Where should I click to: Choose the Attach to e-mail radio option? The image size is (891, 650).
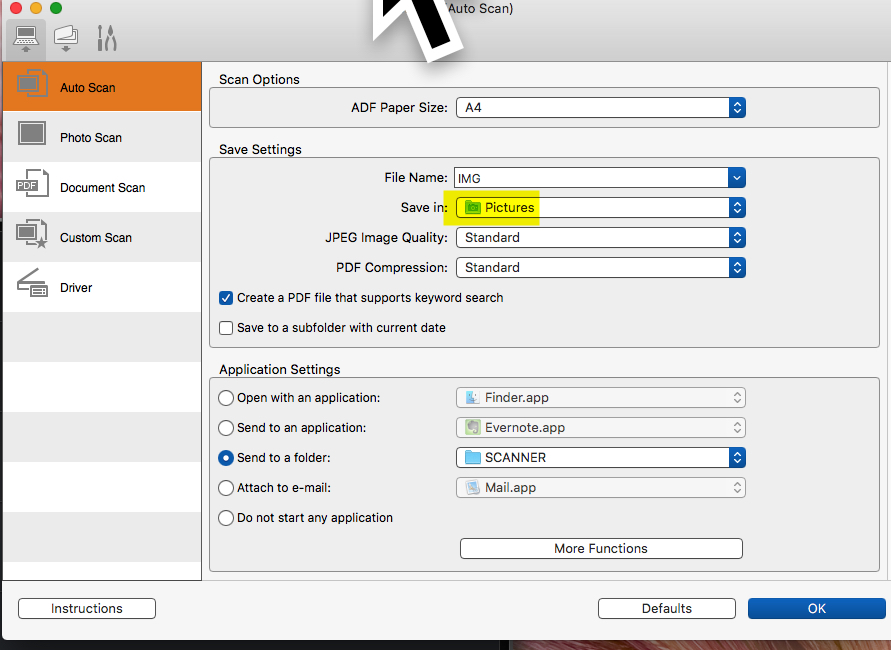(226, 488)
